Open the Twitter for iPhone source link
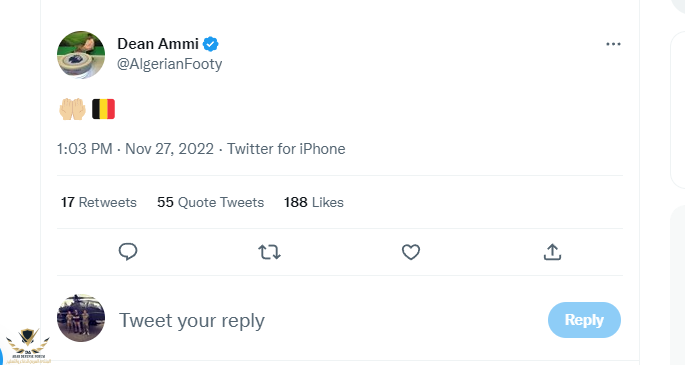Image resolution: width=685 pixels, height=365 pixels. [x=286, y=149]
